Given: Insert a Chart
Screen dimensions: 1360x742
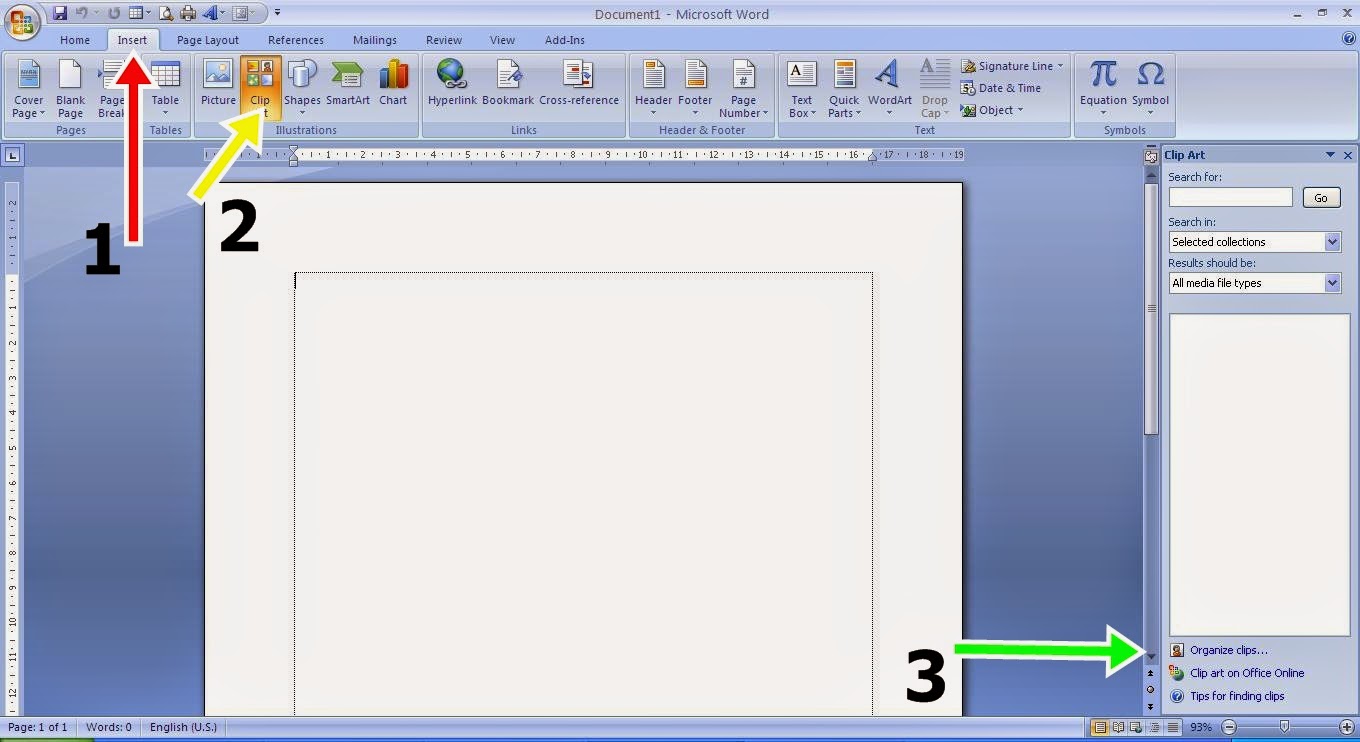Looking at the screenshot, I should point(393,83).
